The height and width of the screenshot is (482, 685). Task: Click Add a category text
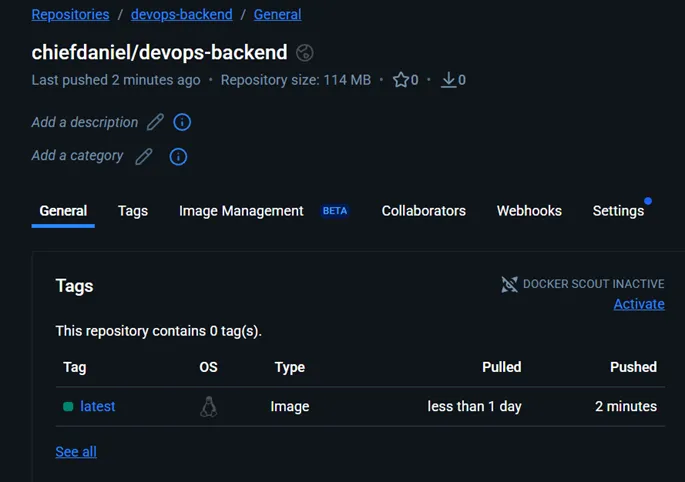pyautogui.click(x=77, y=156)
